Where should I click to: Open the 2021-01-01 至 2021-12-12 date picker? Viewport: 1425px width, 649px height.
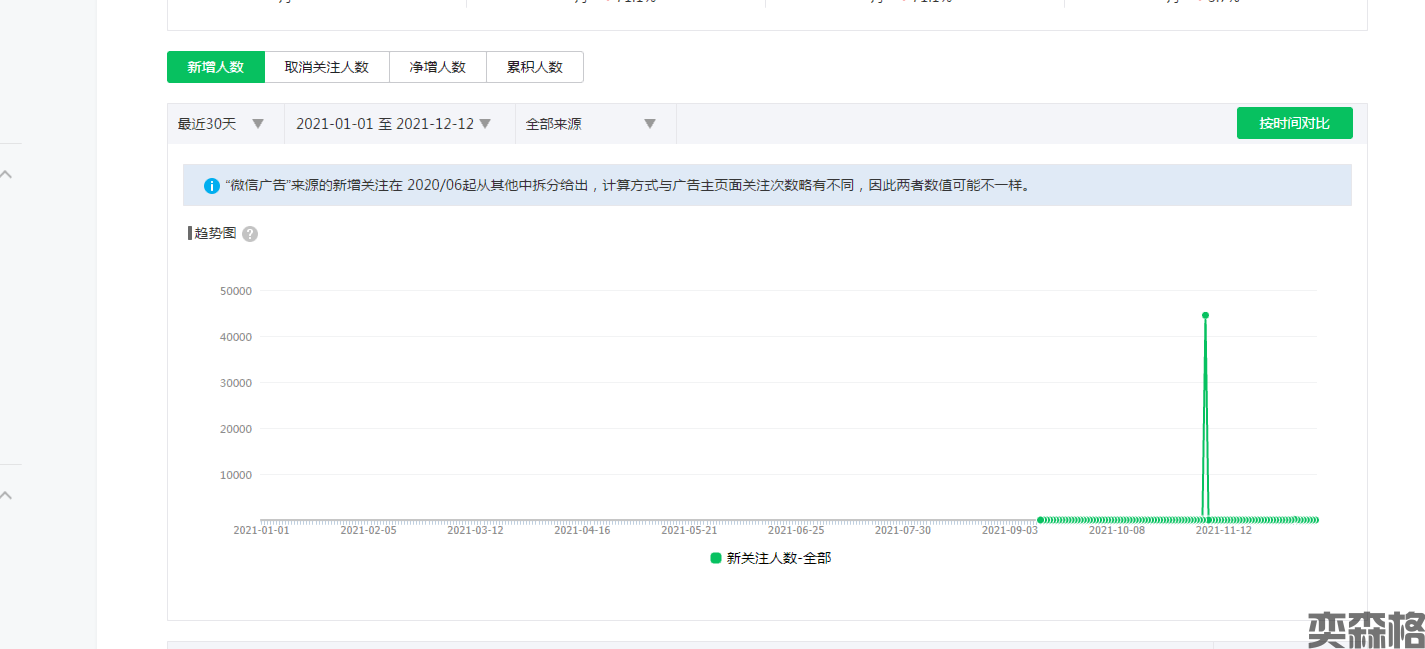coord(394,124)
